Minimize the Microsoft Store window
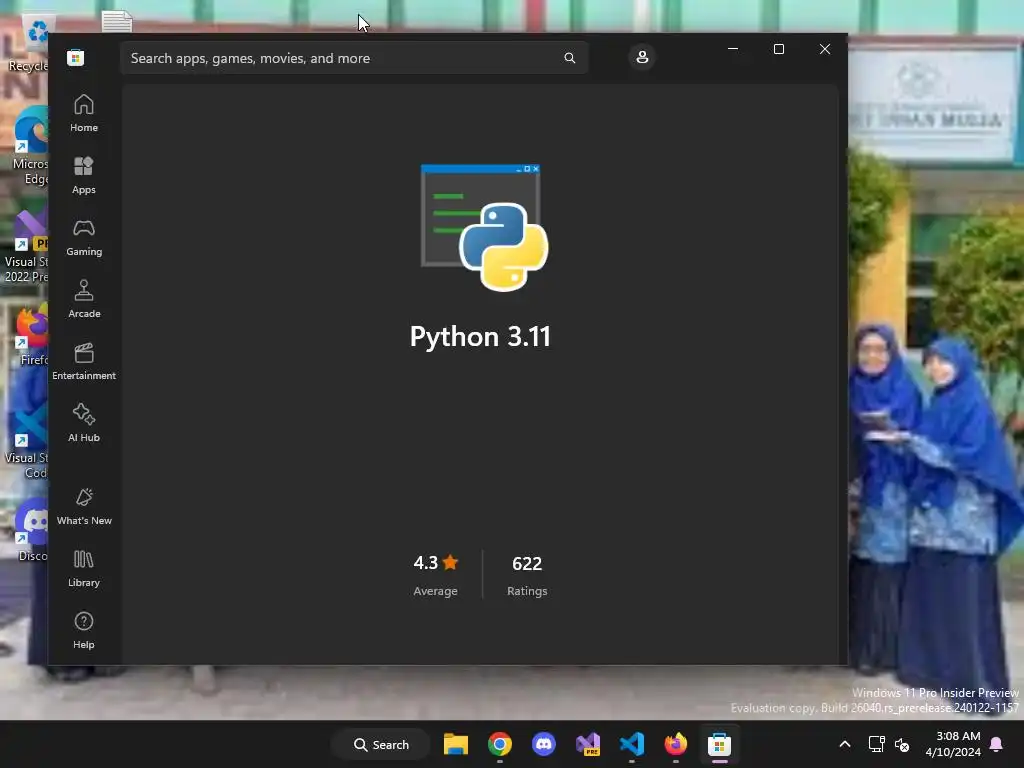1024x768 pixels. 733,49
